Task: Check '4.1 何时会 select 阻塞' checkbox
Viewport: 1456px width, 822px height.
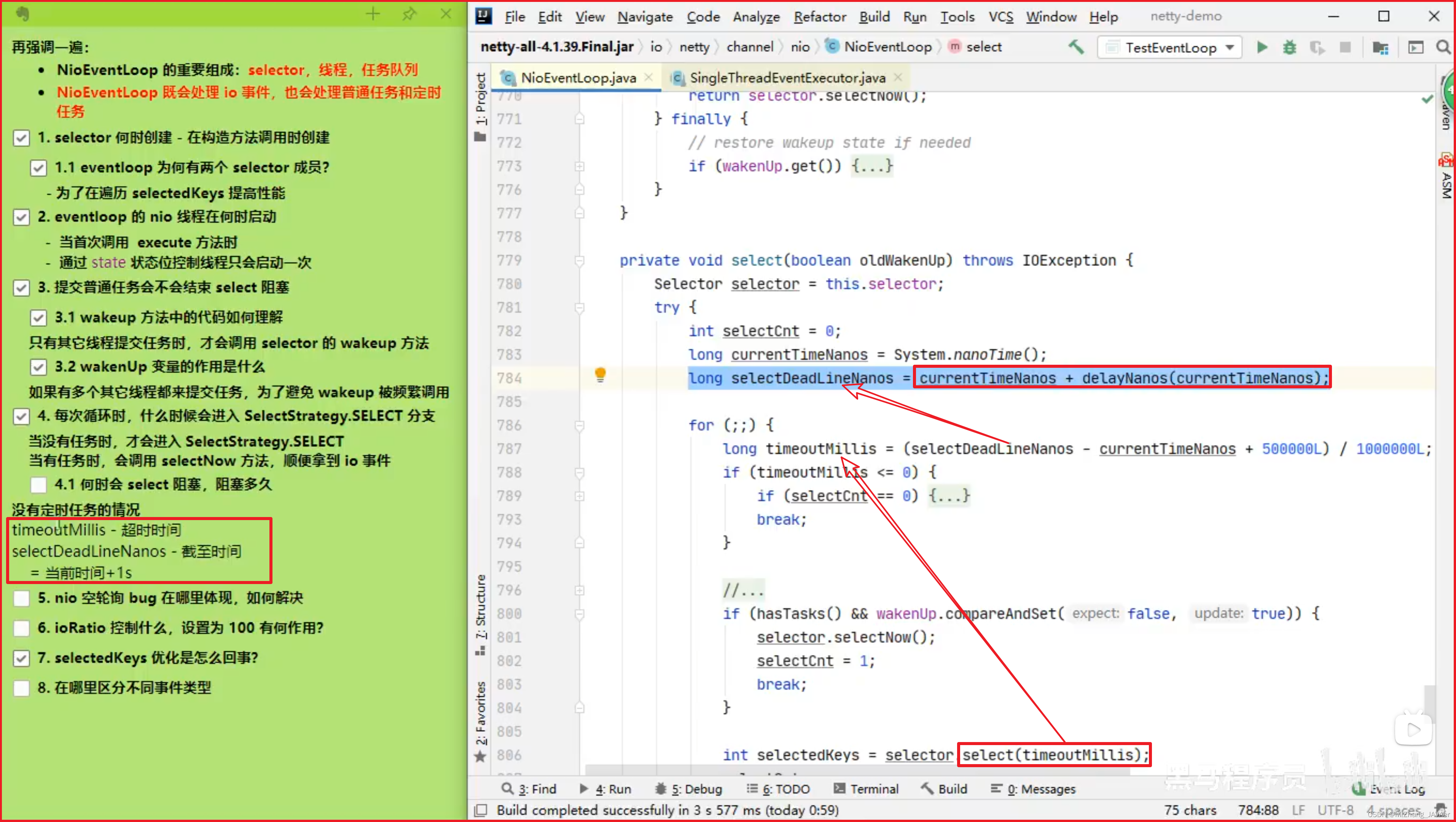Action: [38, 485]
